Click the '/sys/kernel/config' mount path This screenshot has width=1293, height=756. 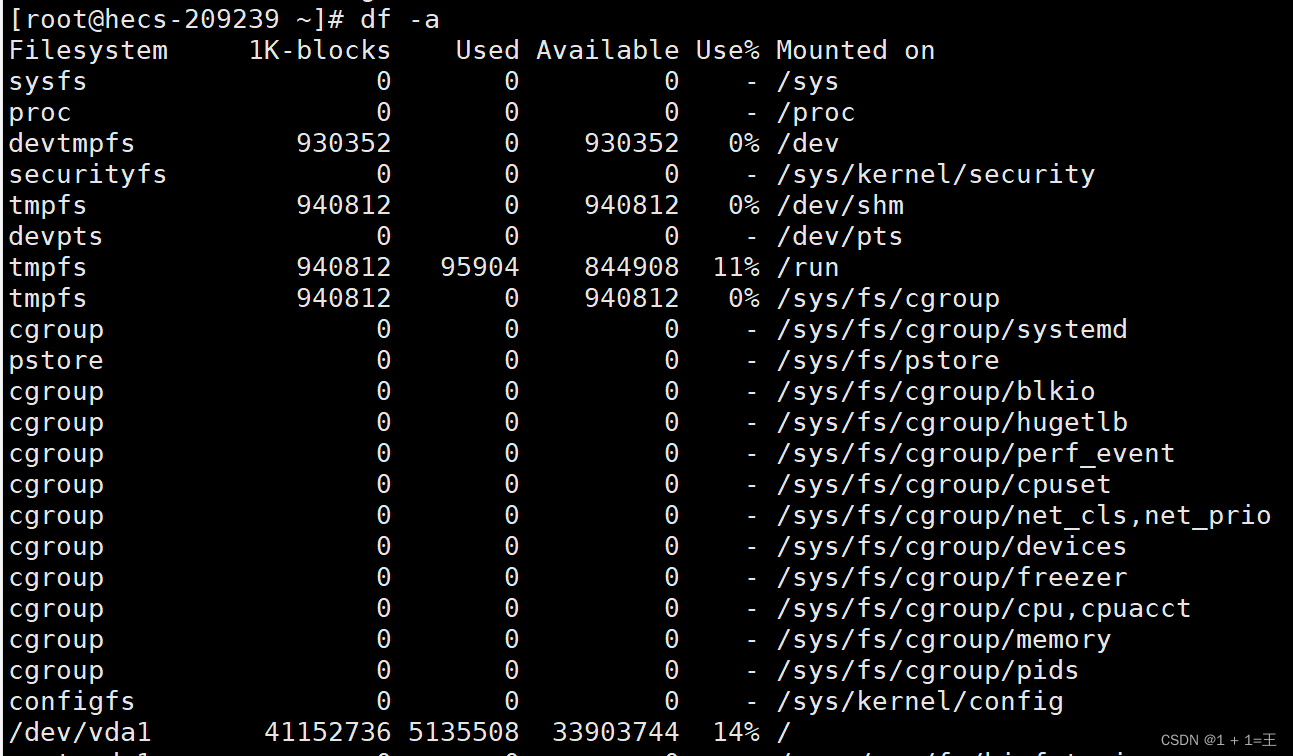coord(920,701)
